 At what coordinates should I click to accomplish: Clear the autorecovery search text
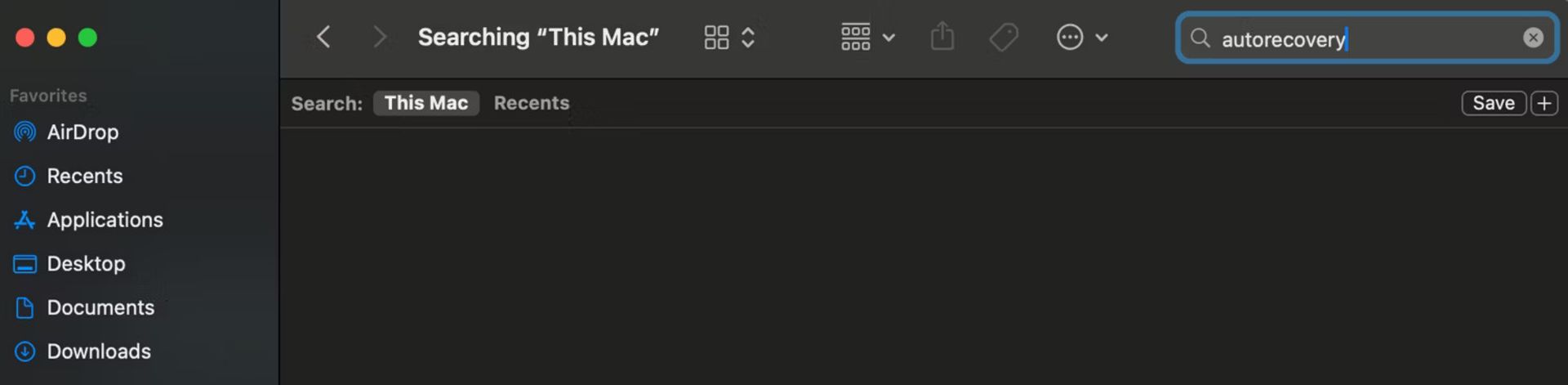pos(1533,38)
